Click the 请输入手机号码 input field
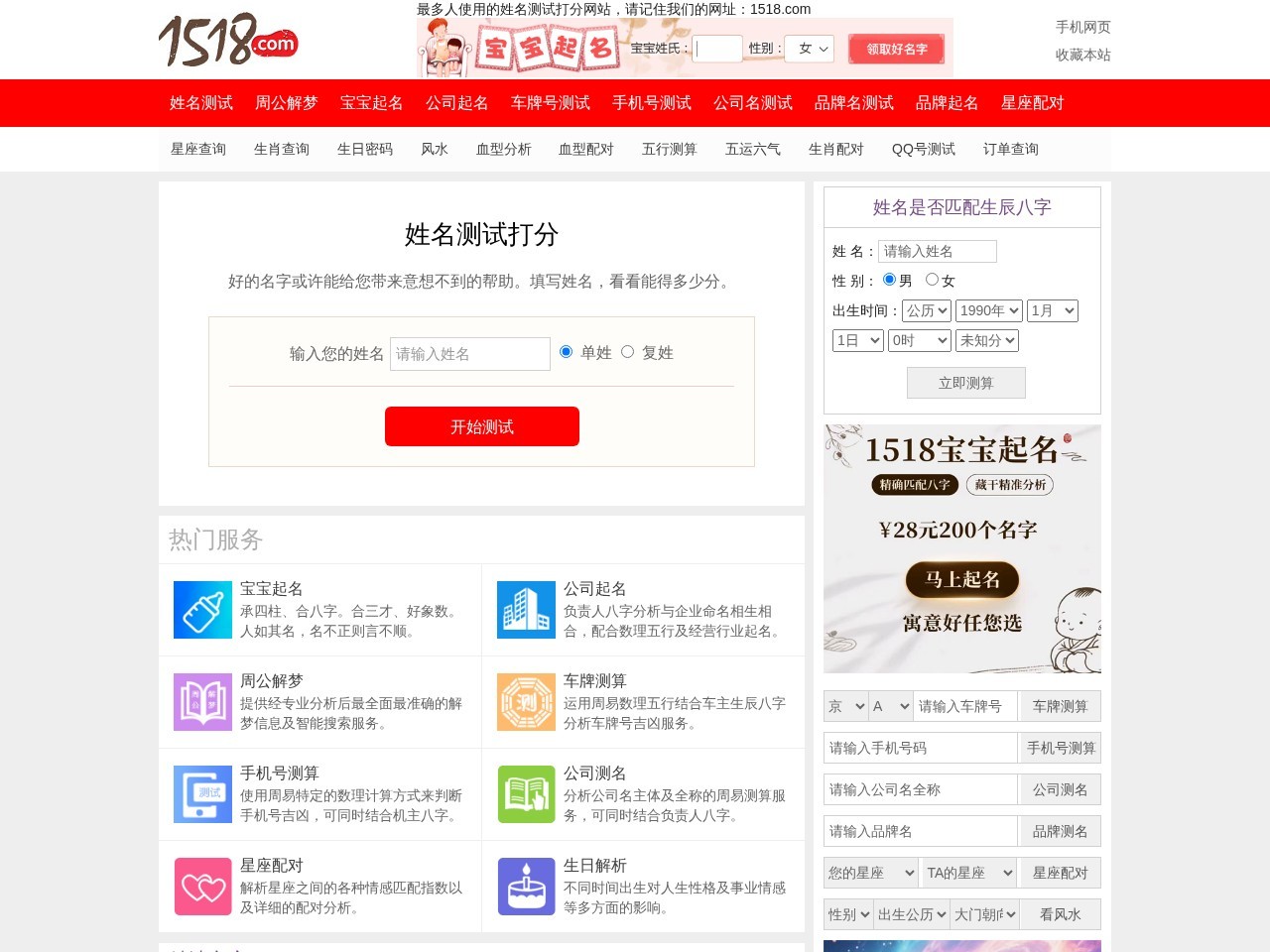Viewport: 1270px width, 952px height. 920,748
